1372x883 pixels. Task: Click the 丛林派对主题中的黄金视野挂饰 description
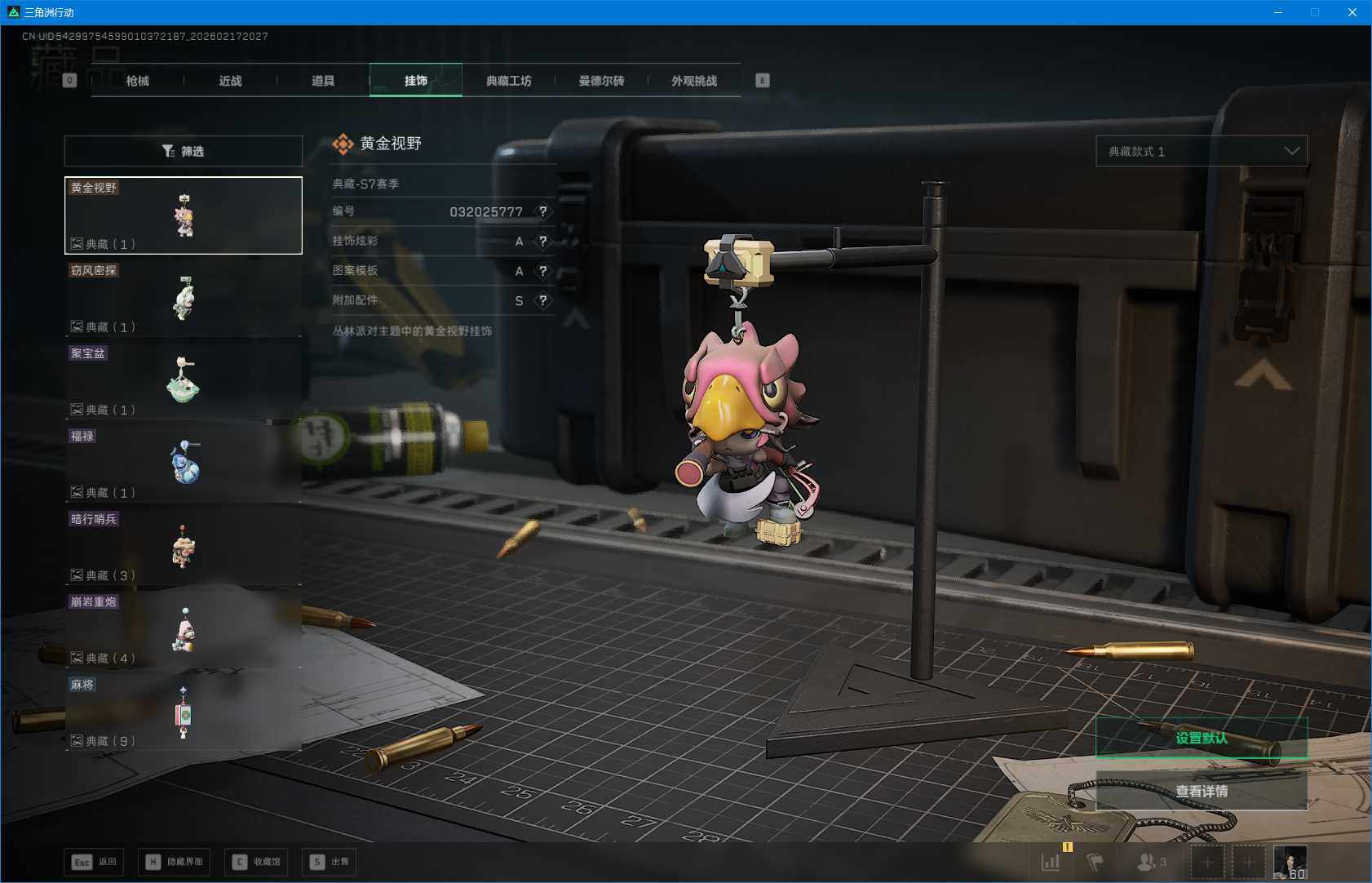point(412,331)
